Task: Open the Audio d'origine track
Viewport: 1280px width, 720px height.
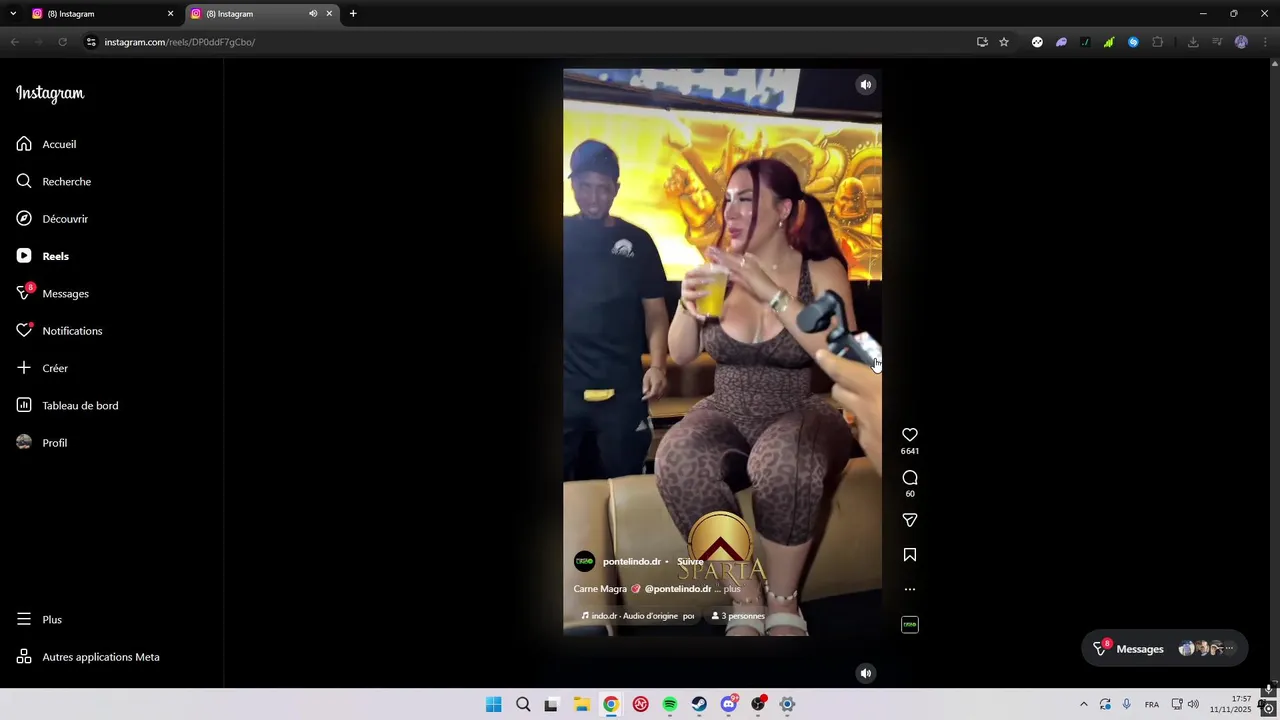Action: (x=637, y=616)
